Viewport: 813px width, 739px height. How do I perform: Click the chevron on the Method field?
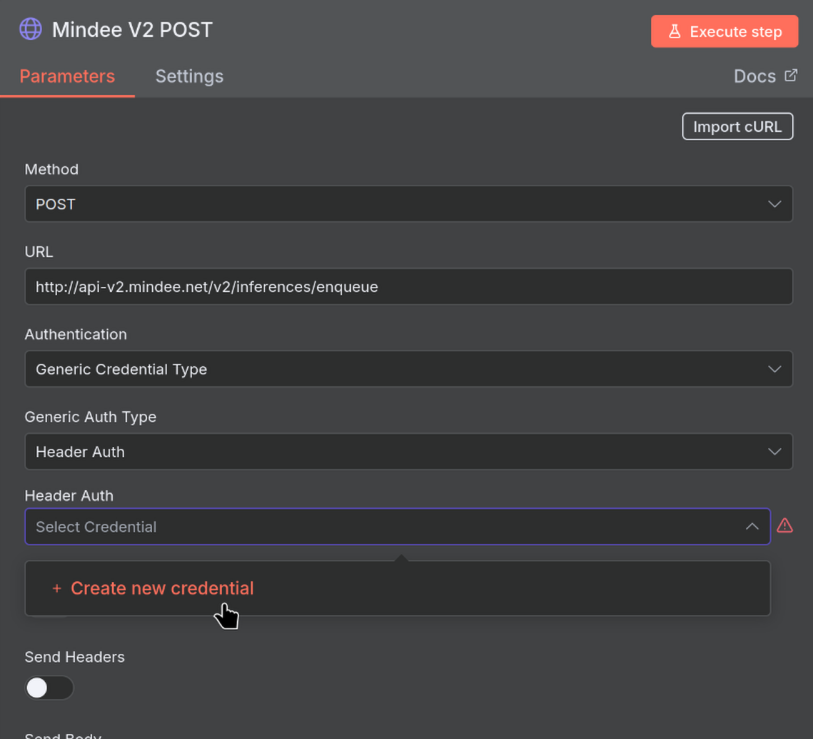tap(774, 204)
